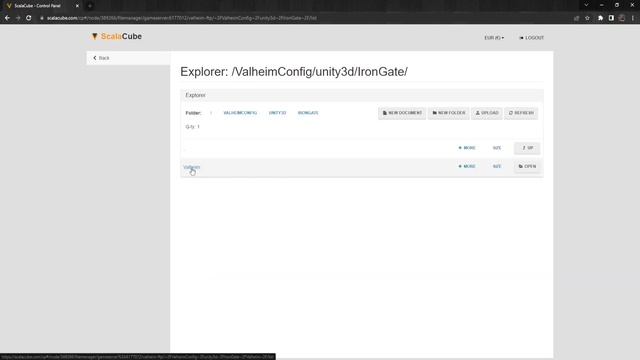Close the ScalaCube Control Panel tab
The height and width of the screenshot is (360, 640).
(77, 6)
